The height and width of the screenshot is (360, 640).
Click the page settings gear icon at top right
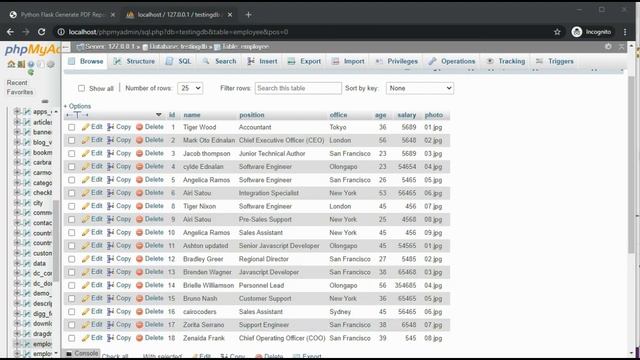608,47
